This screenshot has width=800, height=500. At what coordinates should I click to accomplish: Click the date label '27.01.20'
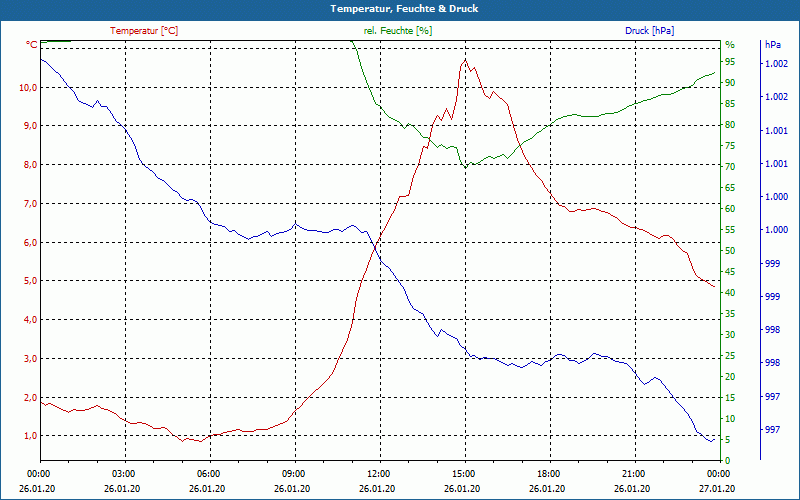coord(718,489)
